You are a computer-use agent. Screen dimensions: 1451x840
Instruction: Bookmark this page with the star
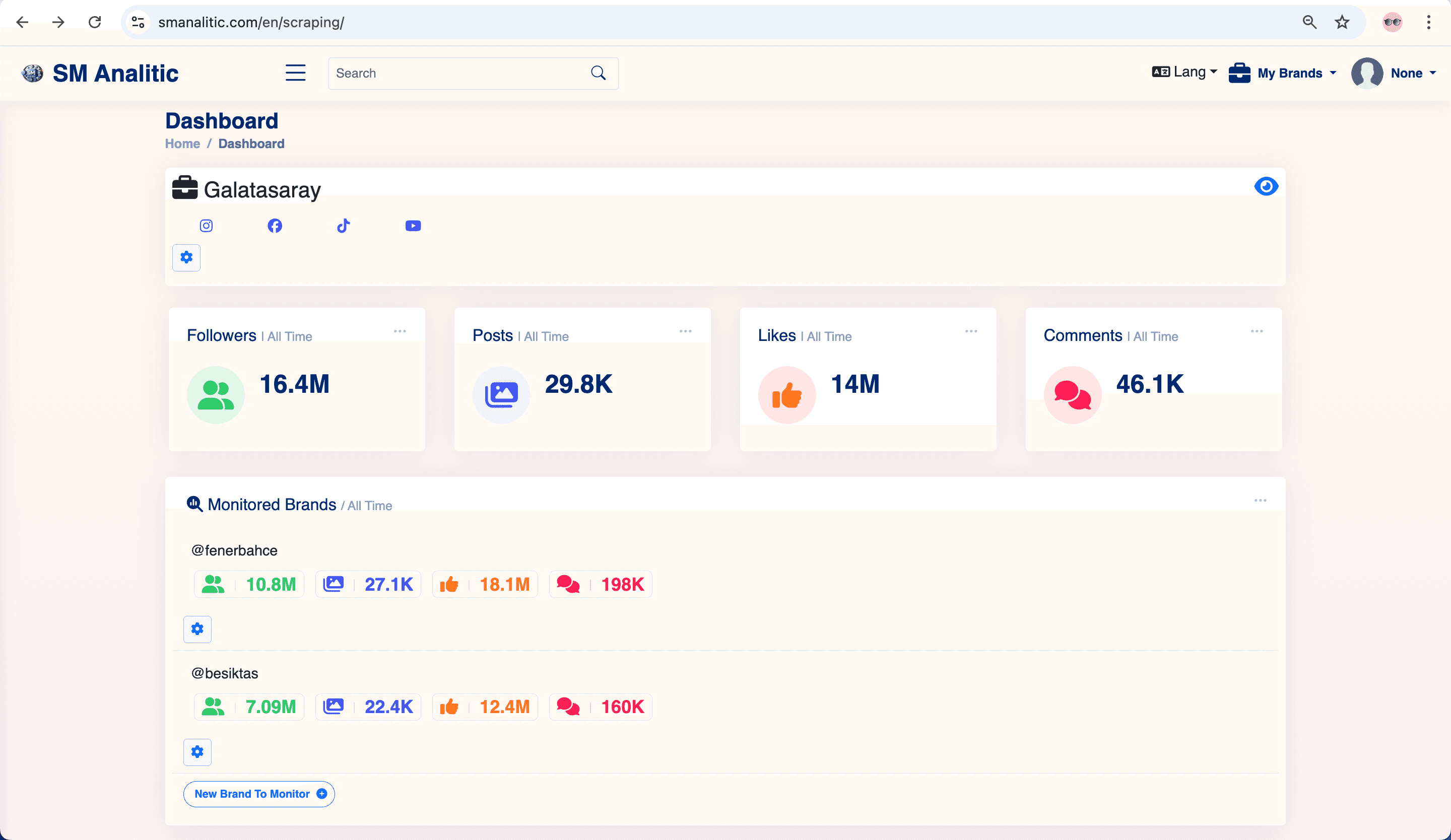coord(1342,23)
